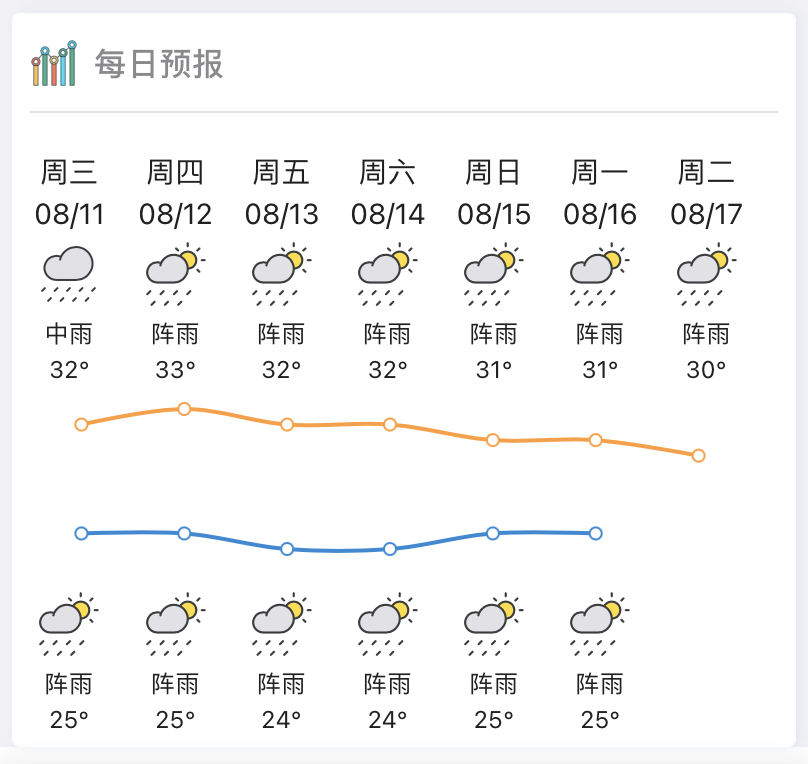Click the 33° high temperature label
Screen dimensions: 808x764
175,369
